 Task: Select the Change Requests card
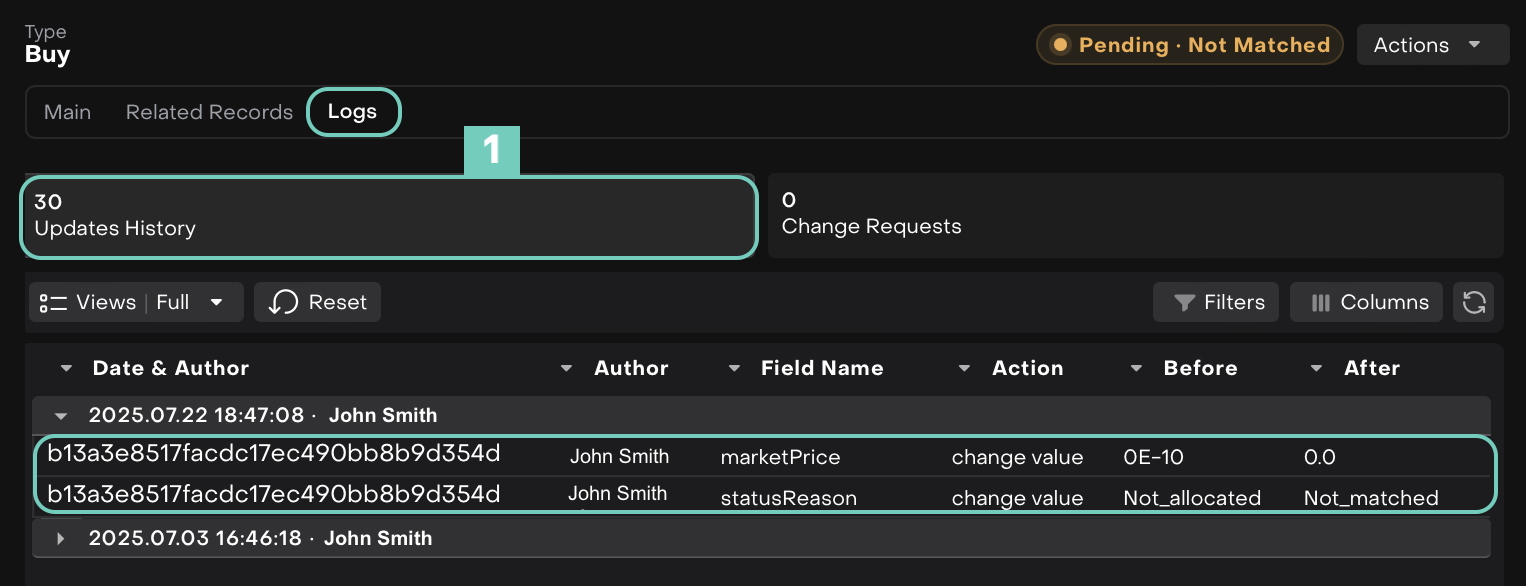(1134, 214)
